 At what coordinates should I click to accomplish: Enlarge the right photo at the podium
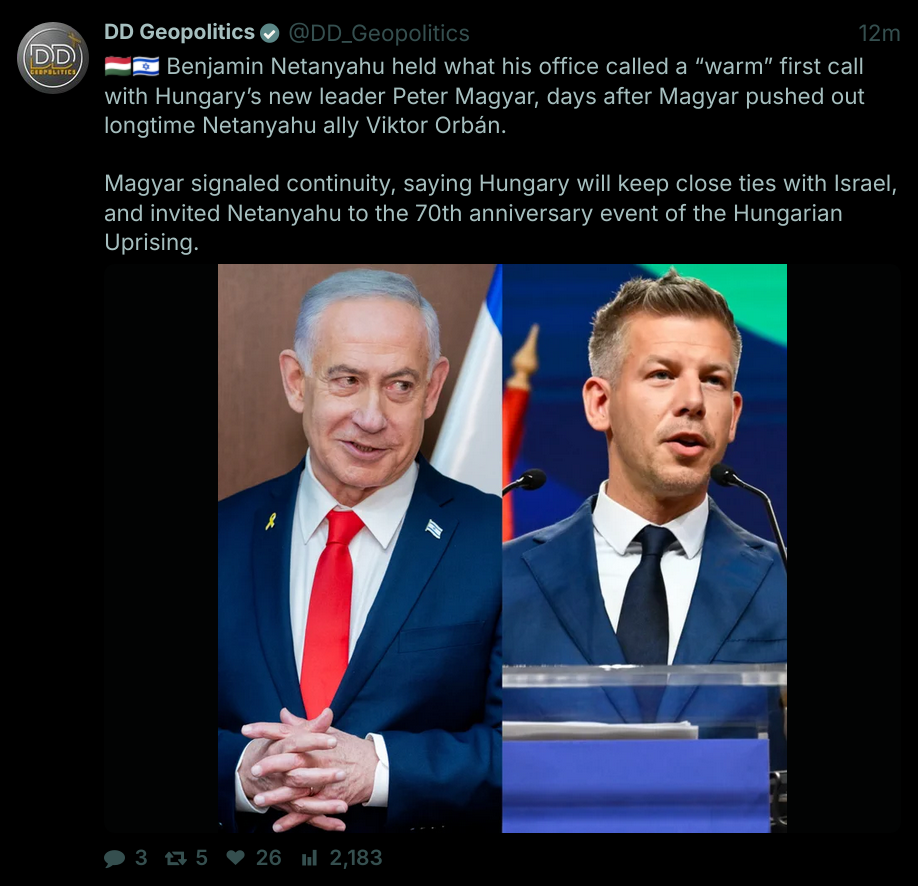point(645,548)
